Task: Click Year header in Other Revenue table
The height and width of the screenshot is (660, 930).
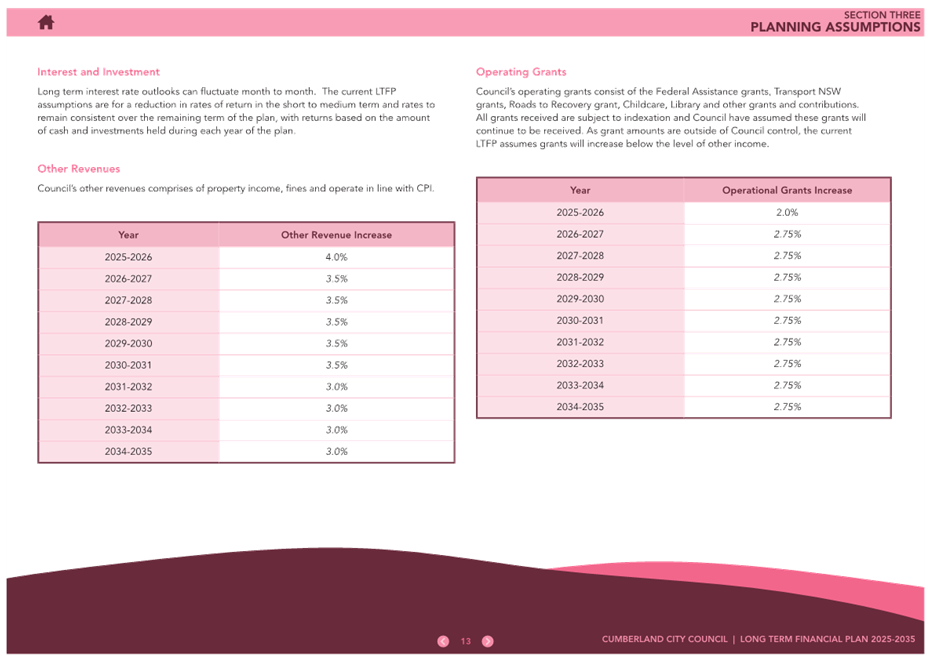Action: [128, 235]
